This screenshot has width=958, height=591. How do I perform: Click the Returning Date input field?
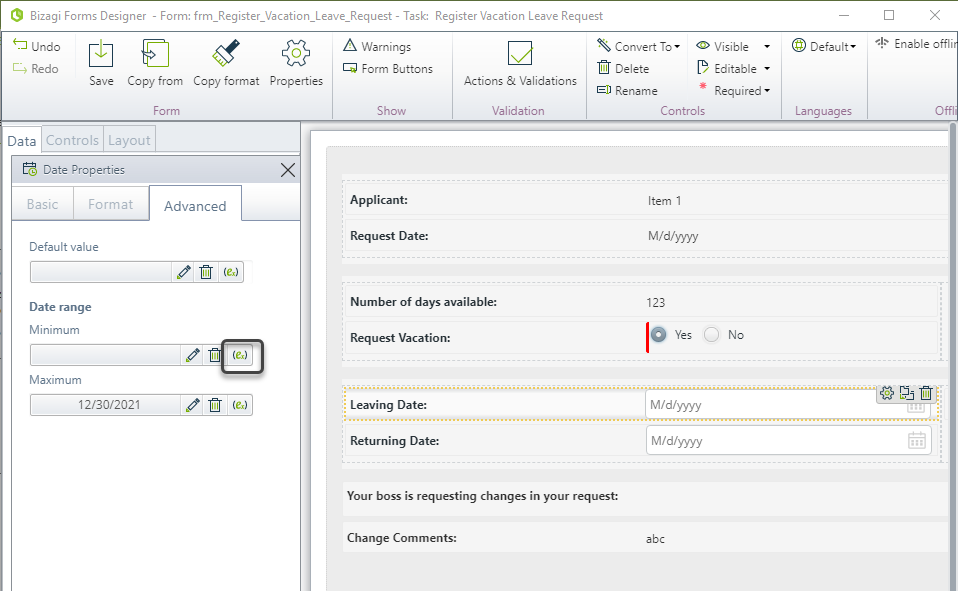[x=788, y=441]
